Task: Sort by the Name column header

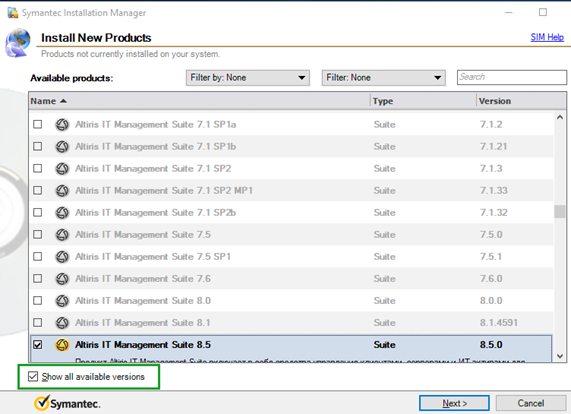Action: (199, 101)
